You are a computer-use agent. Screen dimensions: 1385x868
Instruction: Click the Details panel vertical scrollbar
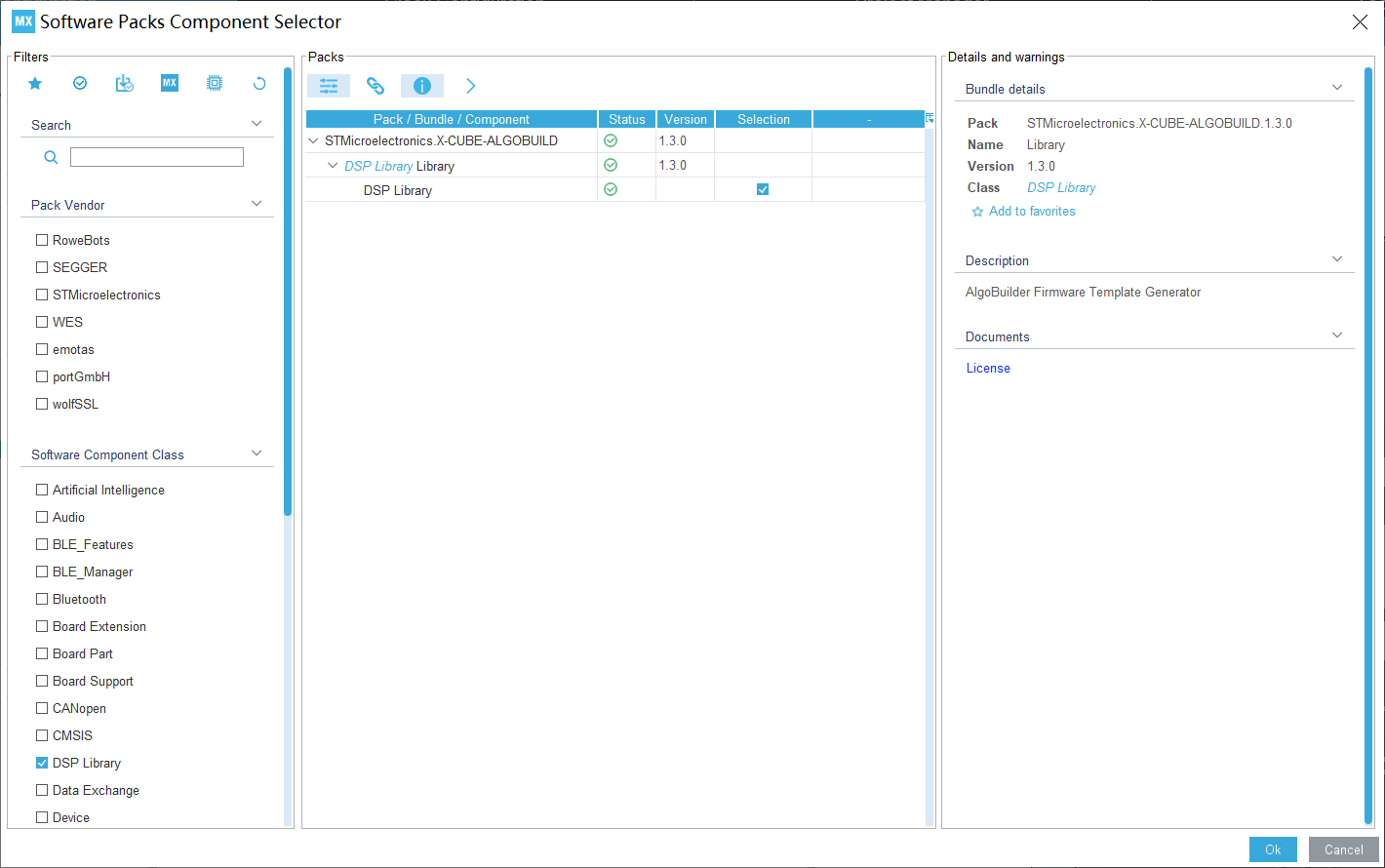(1368, 445)
